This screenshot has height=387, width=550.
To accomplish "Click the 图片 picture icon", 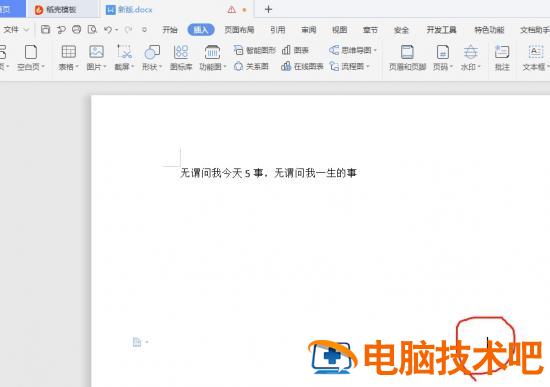I will pyautogui.click(x=96, y=52).
